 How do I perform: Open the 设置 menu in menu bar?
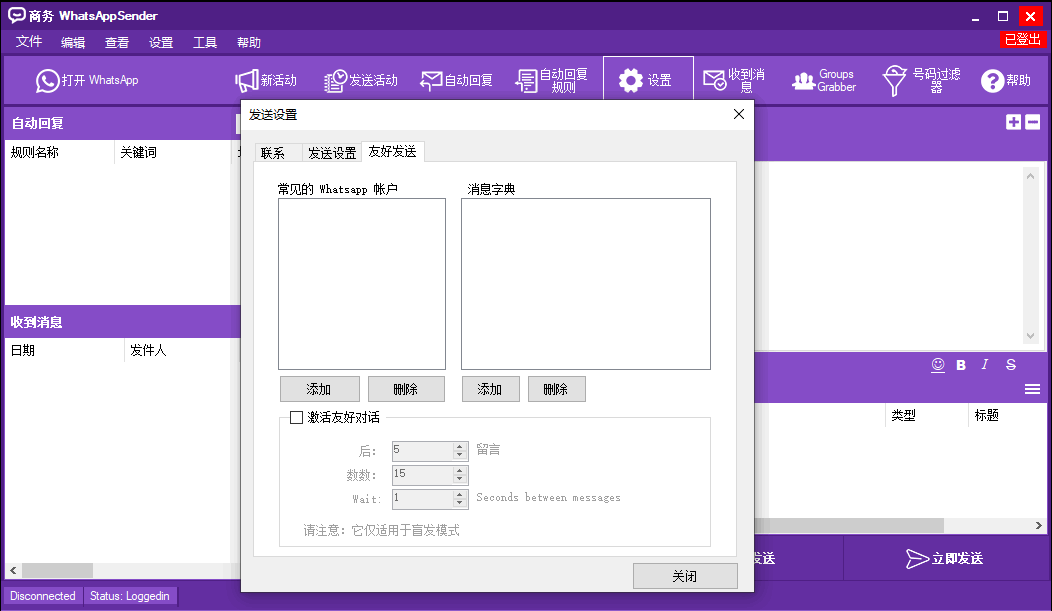tap(161, 42)
